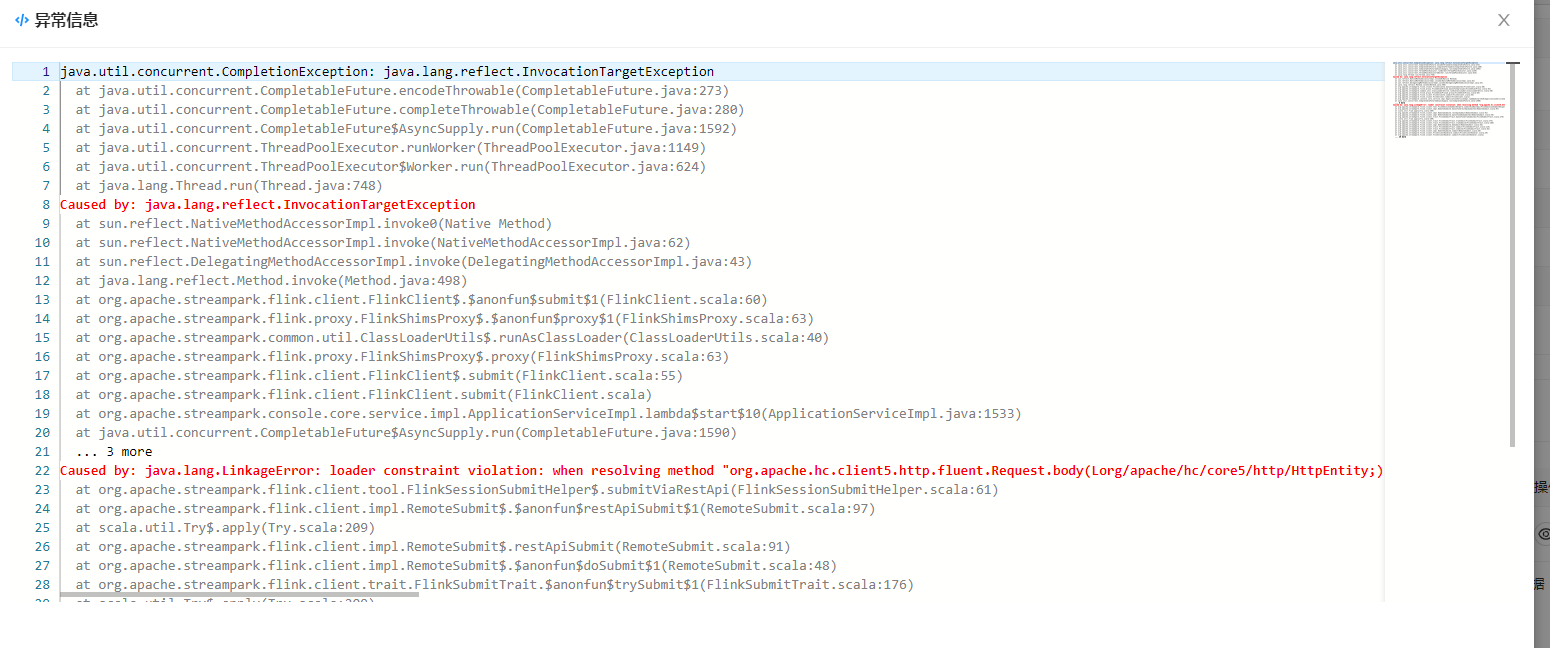Select line 1 CompletionException text
The height and width of the screenshot is (648, 1550).
[387, 72]
